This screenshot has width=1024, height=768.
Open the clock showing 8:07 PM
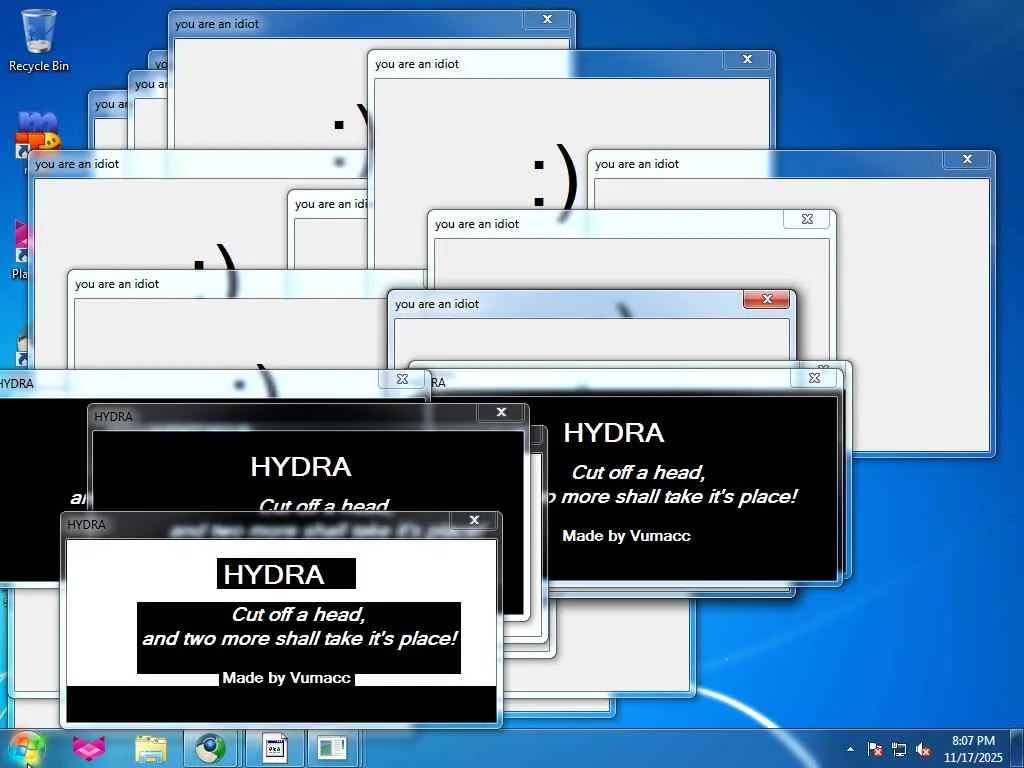click(973, 749)
